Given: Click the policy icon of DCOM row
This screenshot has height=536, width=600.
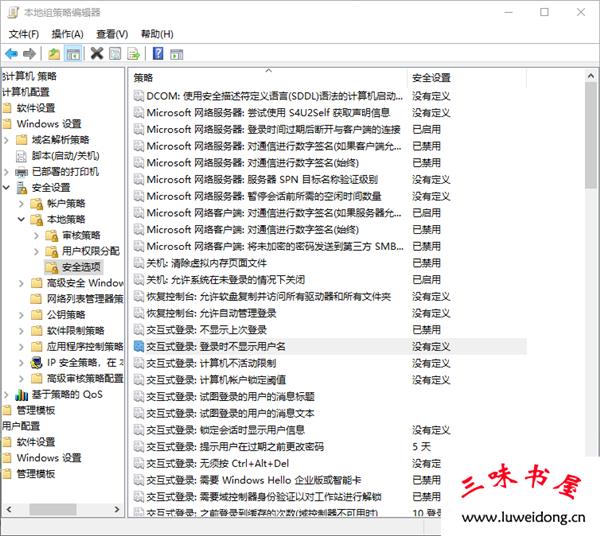Looking at the screenshot, I should coord(139,96).
